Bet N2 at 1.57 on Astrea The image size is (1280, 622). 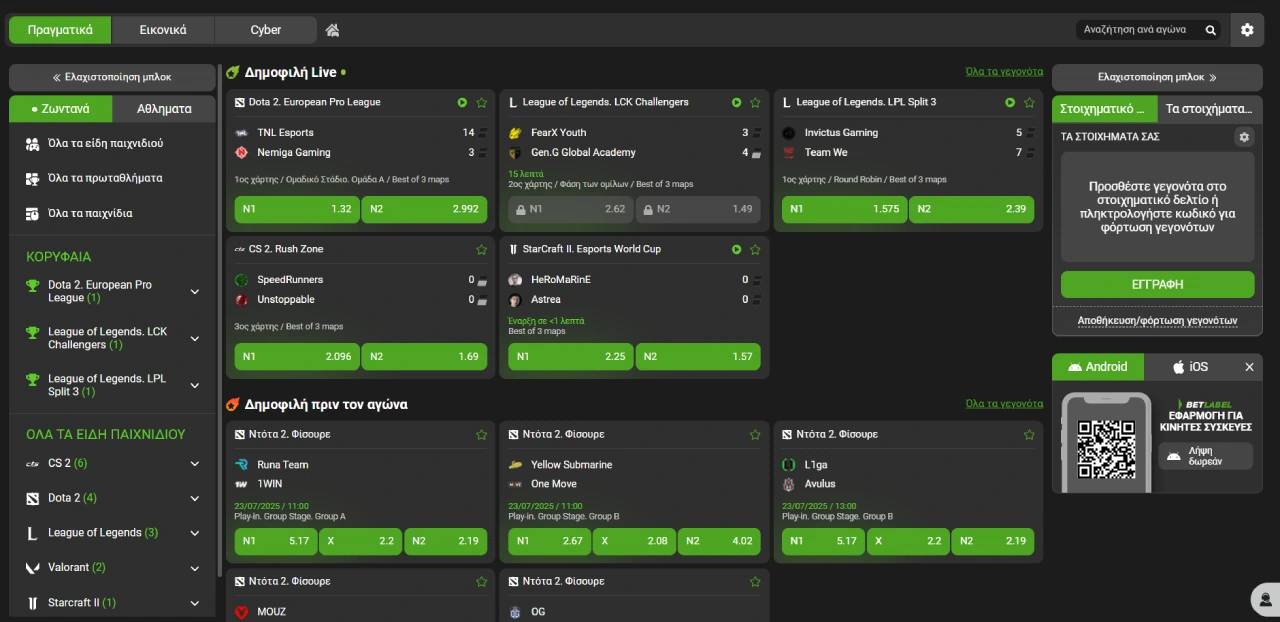click(697, 356)
